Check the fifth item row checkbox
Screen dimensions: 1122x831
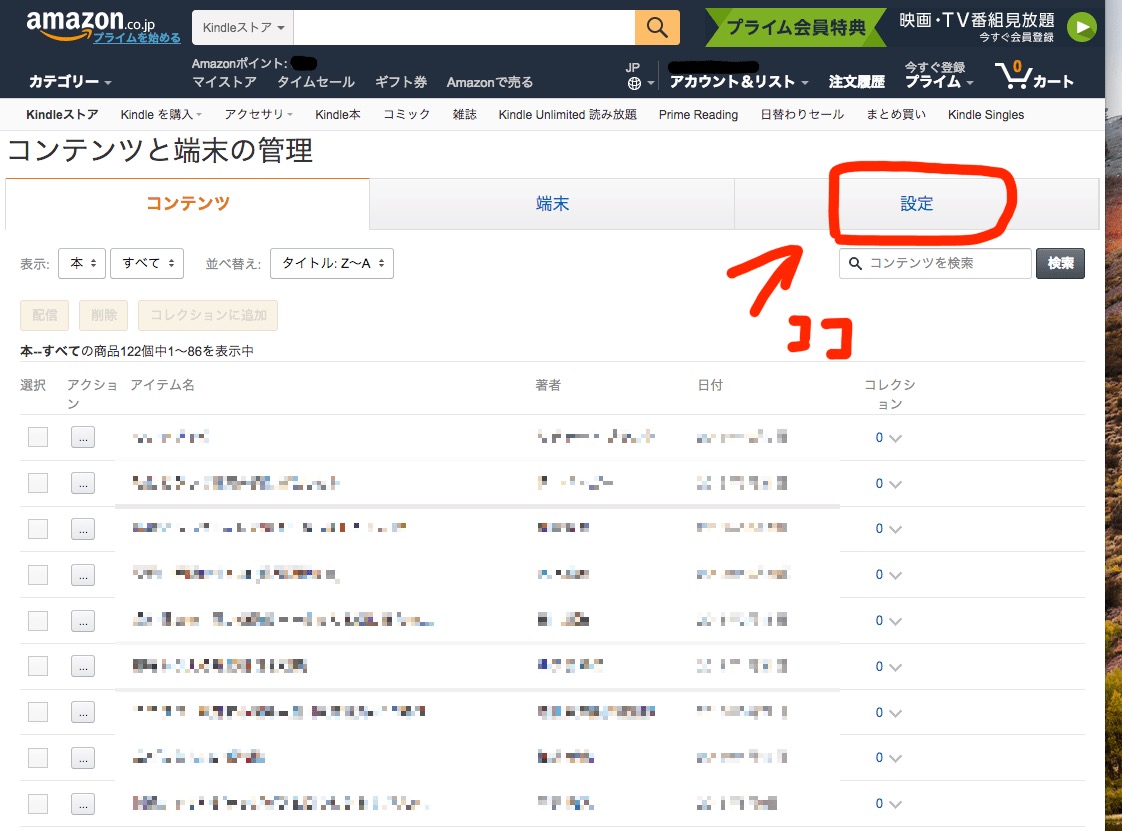(x=38, y=621)
